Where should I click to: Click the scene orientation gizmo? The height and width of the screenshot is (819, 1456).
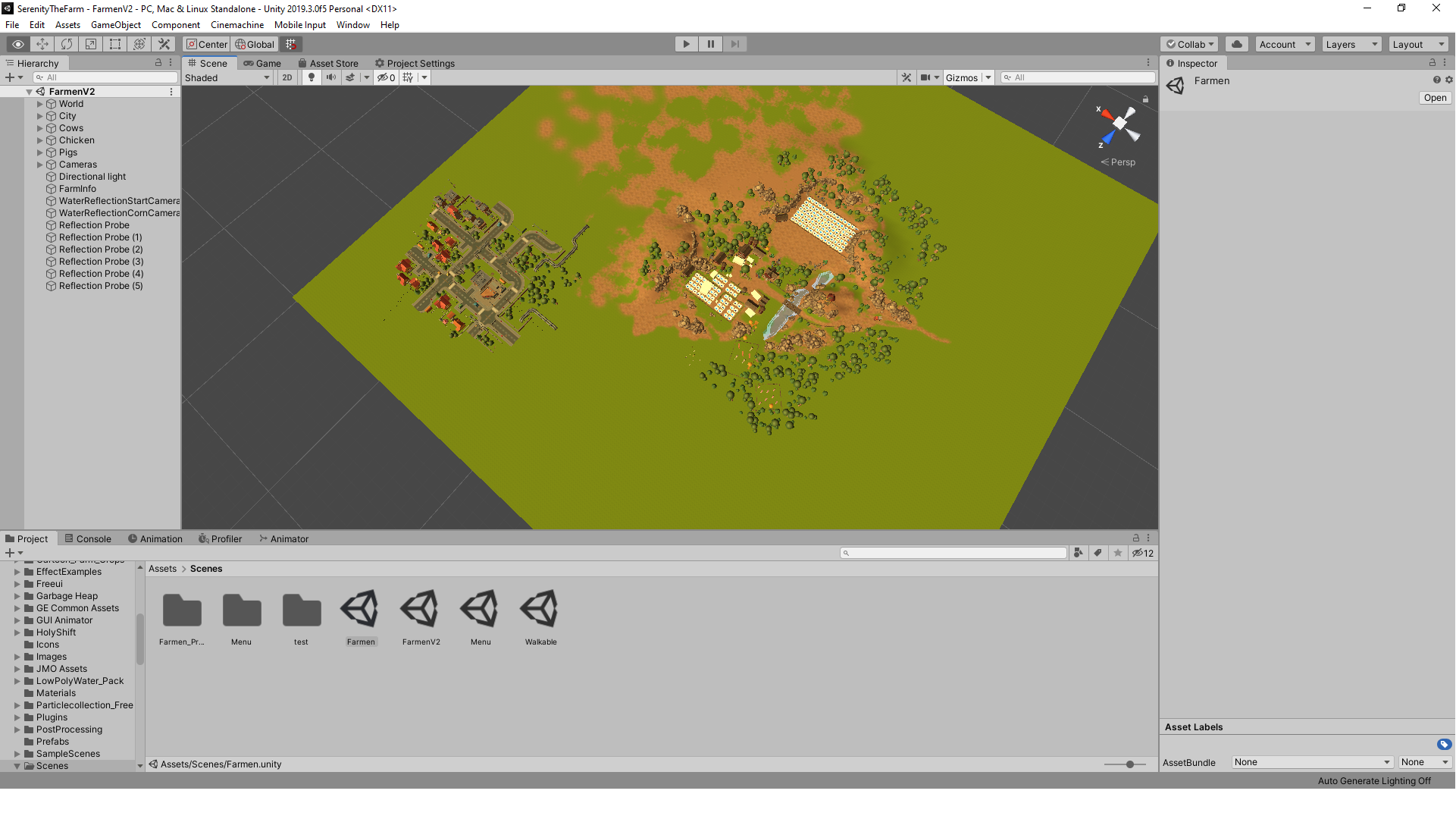click(1119, 124)
